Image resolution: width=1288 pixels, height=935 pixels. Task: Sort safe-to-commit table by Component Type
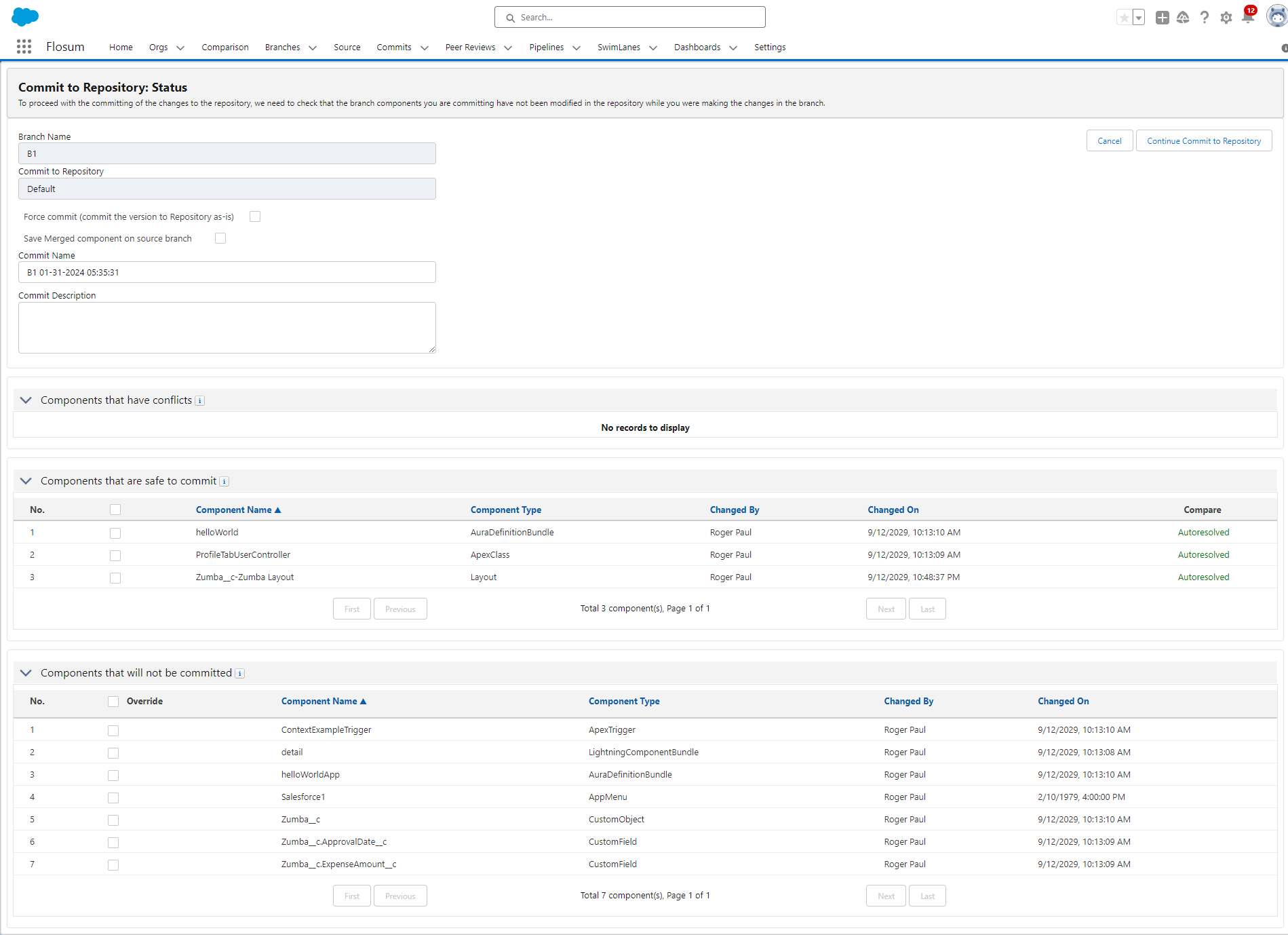coord(506,510)
